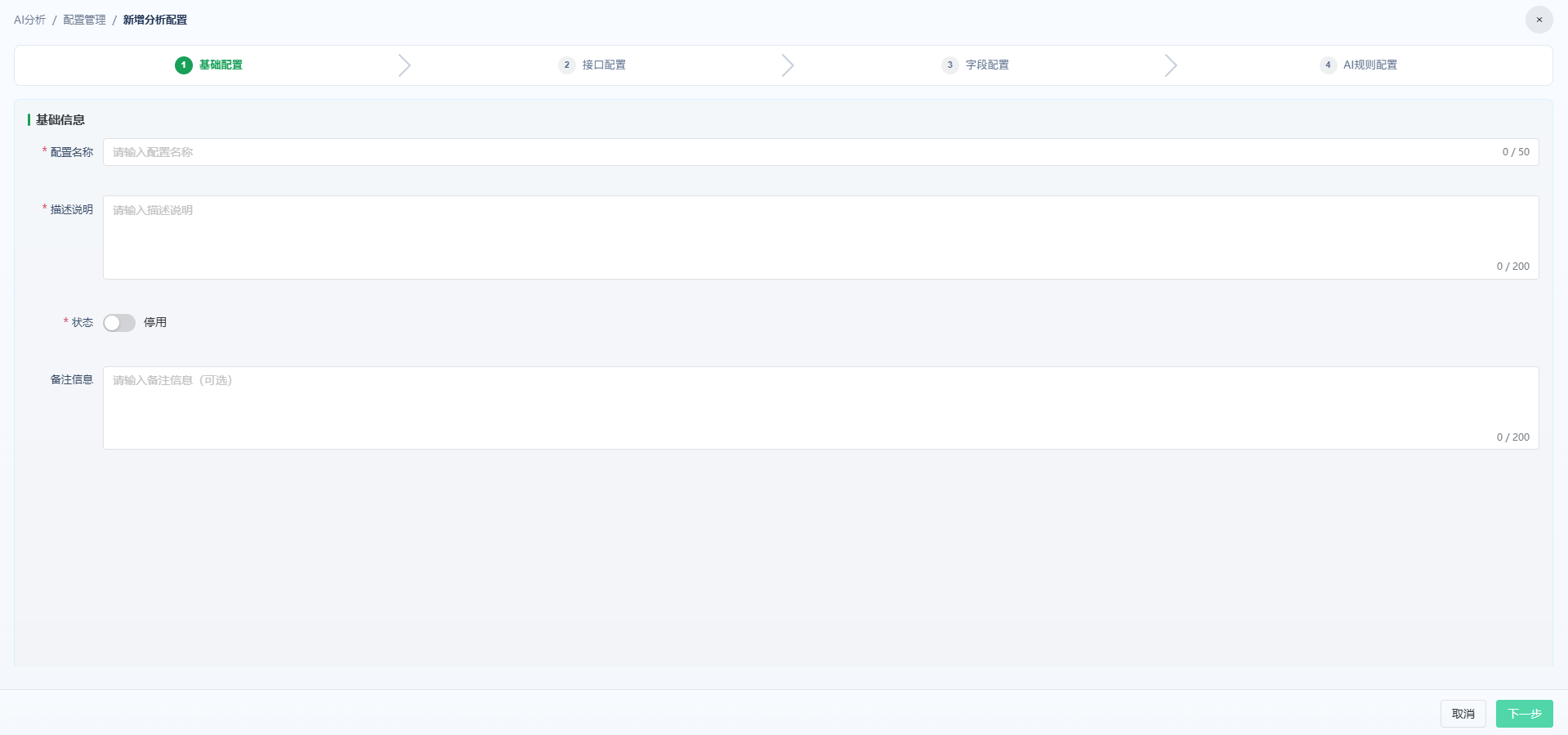Screen dimensions: 1568x735
Task: Click chevron arrow after 接口配置 step
Action: tap(788, 65)
